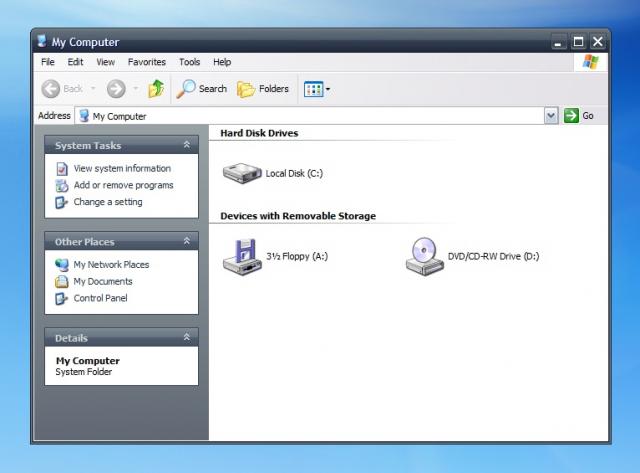
Task: Click the Forward arrow button
Action: click(116, 89)
